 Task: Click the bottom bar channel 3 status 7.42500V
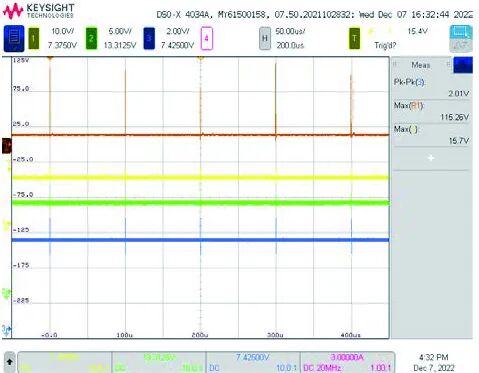click(x=252, y=357)
